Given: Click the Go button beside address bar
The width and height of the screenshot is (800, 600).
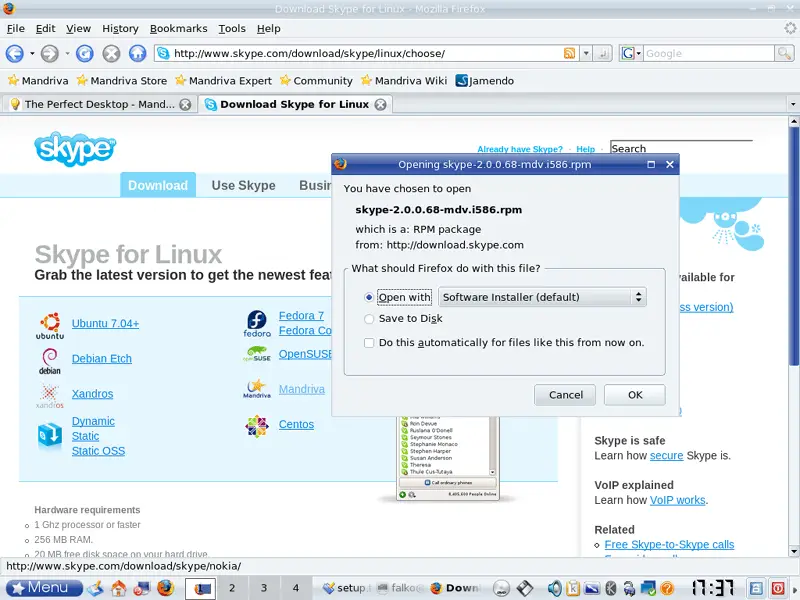Looking at the screenshot, I should (603, 53).
